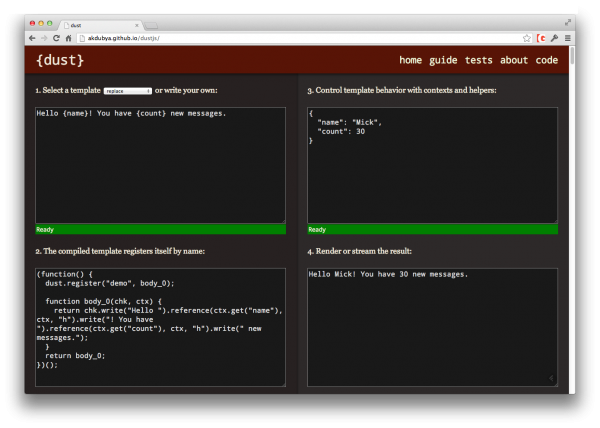Click inside the template source text area
This screenshot has width=600, height=428.
(160, 165)
